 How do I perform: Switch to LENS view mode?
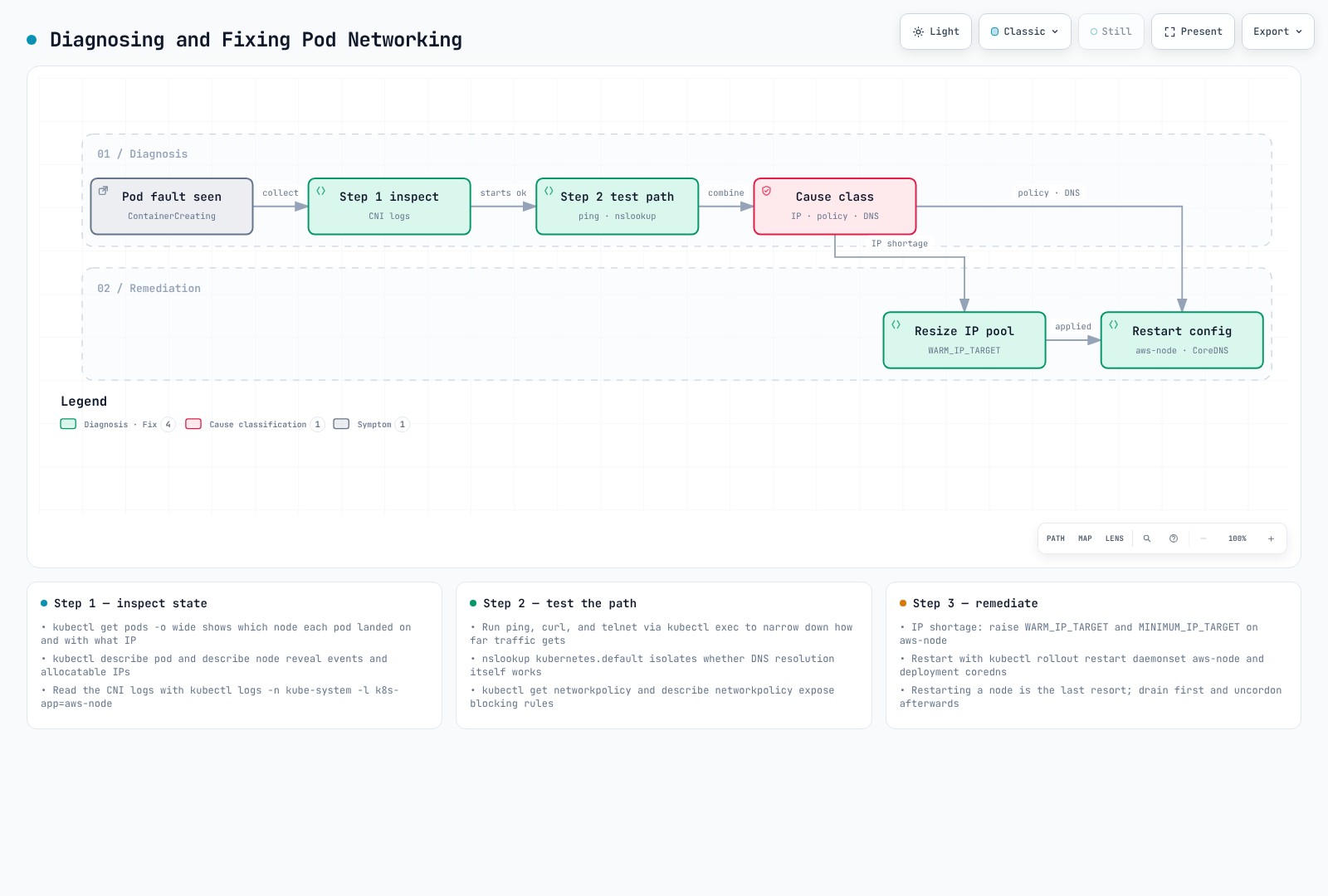coord(1115,538)
